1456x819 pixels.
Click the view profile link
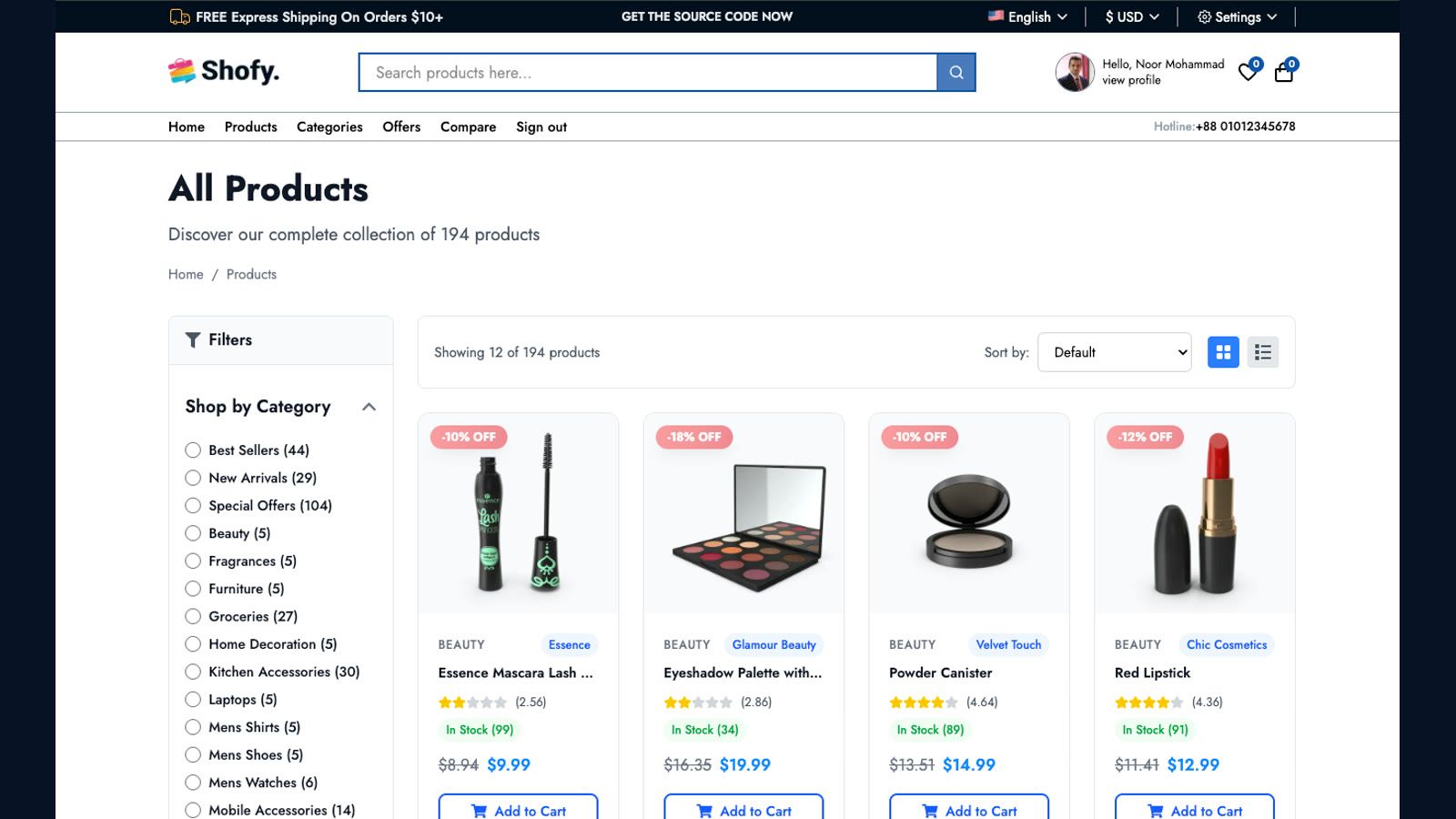tap(1131, 80)
